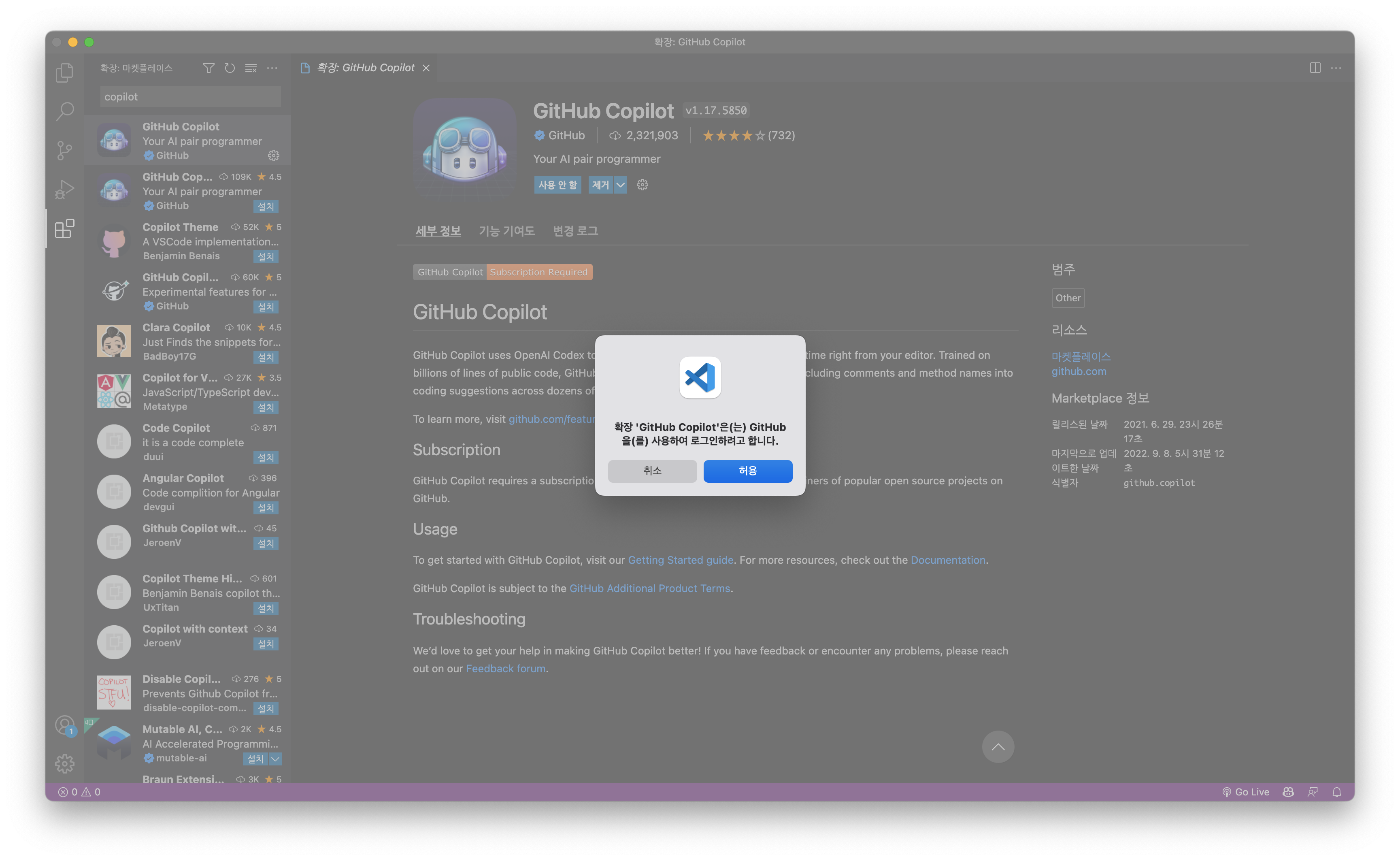Click the extension detail settings gear
This screenshot has width=1400, height=861.
coord(643,185)
